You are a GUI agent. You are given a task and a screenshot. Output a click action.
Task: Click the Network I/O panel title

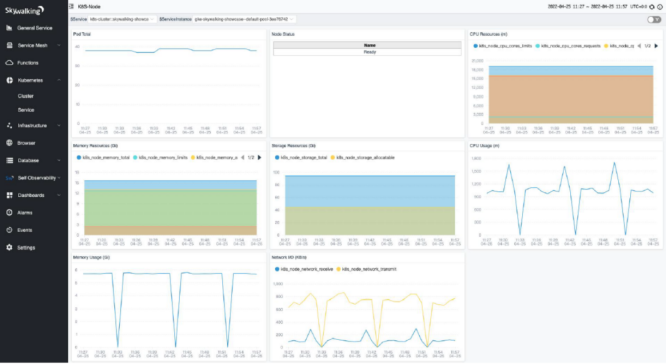(289, 258)
